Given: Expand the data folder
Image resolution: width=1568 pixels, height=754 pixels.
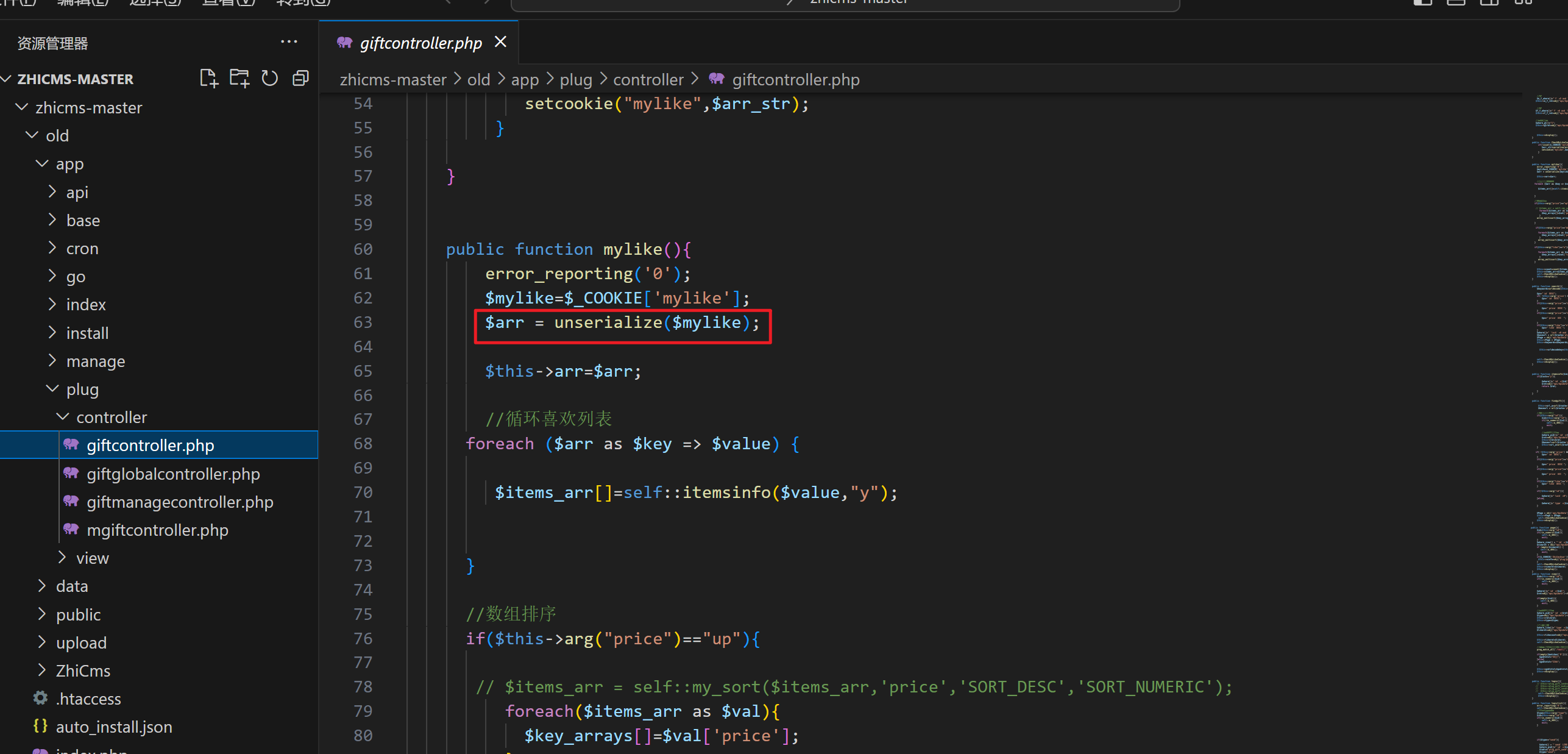Looking at the screenshot, I should [x=42, y=586].
